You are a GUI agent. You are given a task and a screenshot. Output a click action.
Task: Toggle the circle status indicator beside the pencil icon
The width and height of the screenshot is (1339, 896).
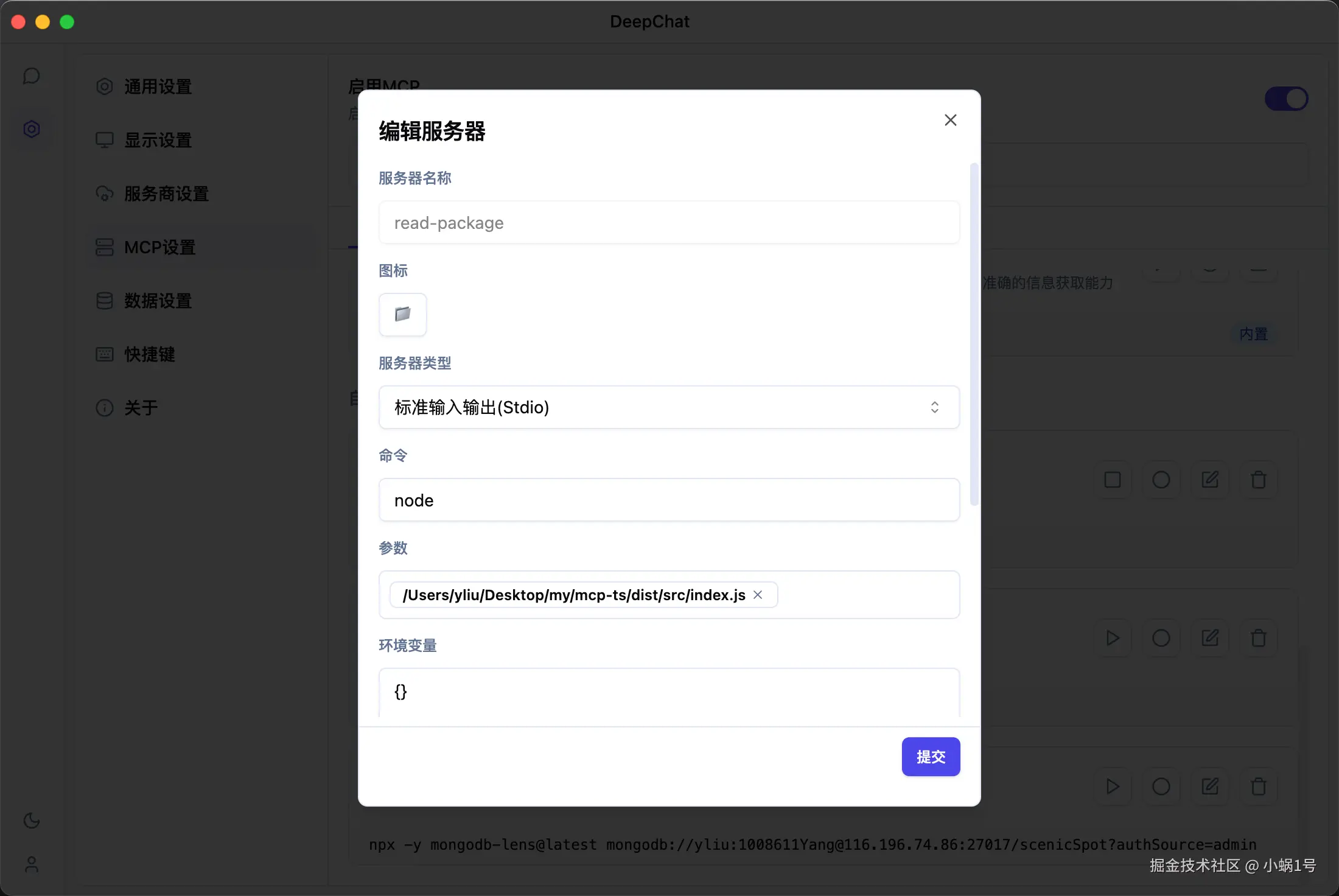1161,480
